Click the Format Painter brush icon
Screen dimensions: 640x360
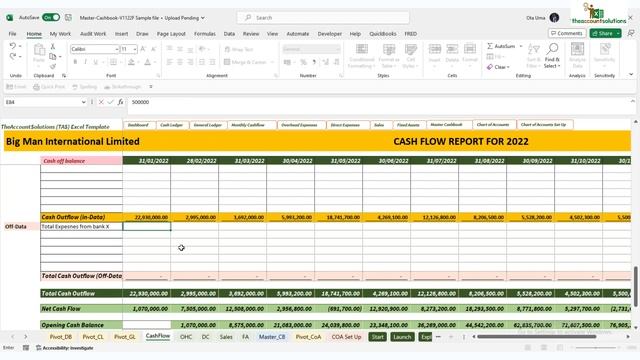[x=53, y=66]
